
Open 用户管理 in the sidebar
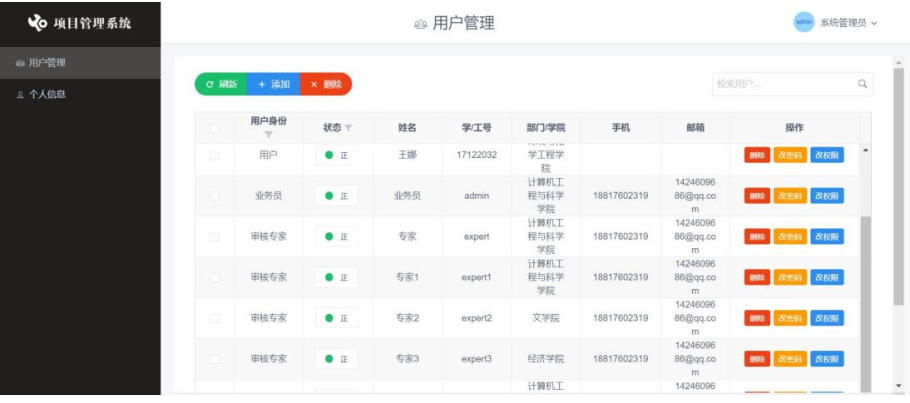(80, 63)
